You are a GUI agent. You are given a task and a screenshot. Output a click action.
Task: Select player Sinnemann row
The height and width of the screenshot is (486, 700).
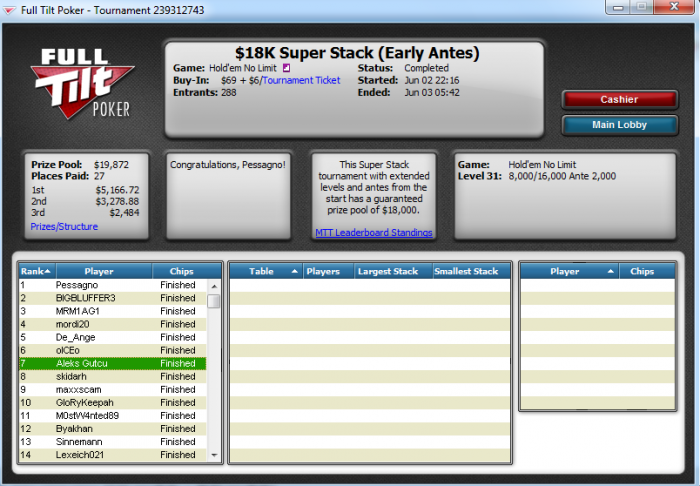coord(112,442)
